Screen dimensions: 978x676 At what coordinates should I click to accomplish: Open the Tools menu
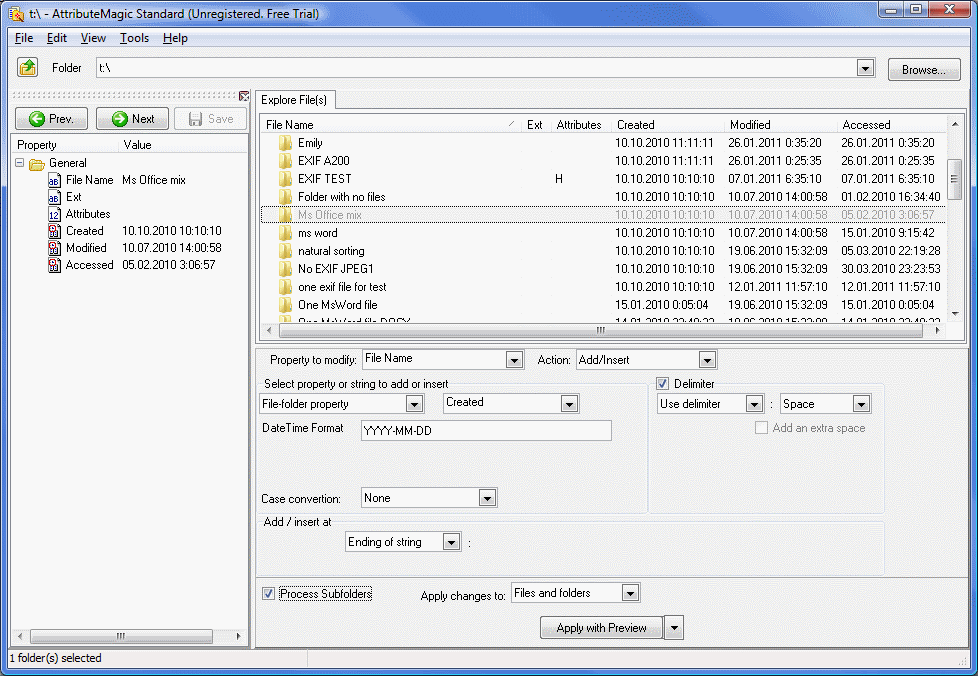click(134, 38)
